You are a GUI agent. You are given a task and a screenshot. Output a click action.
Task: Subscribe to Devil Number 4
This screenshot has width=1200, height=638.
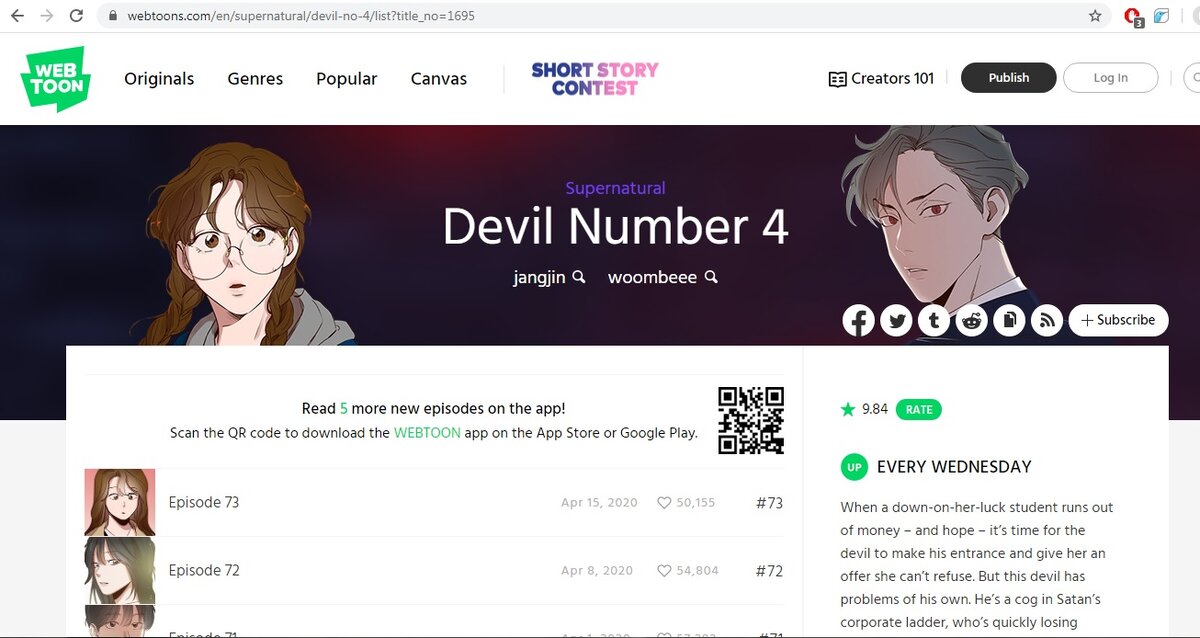click(1118, 320)
